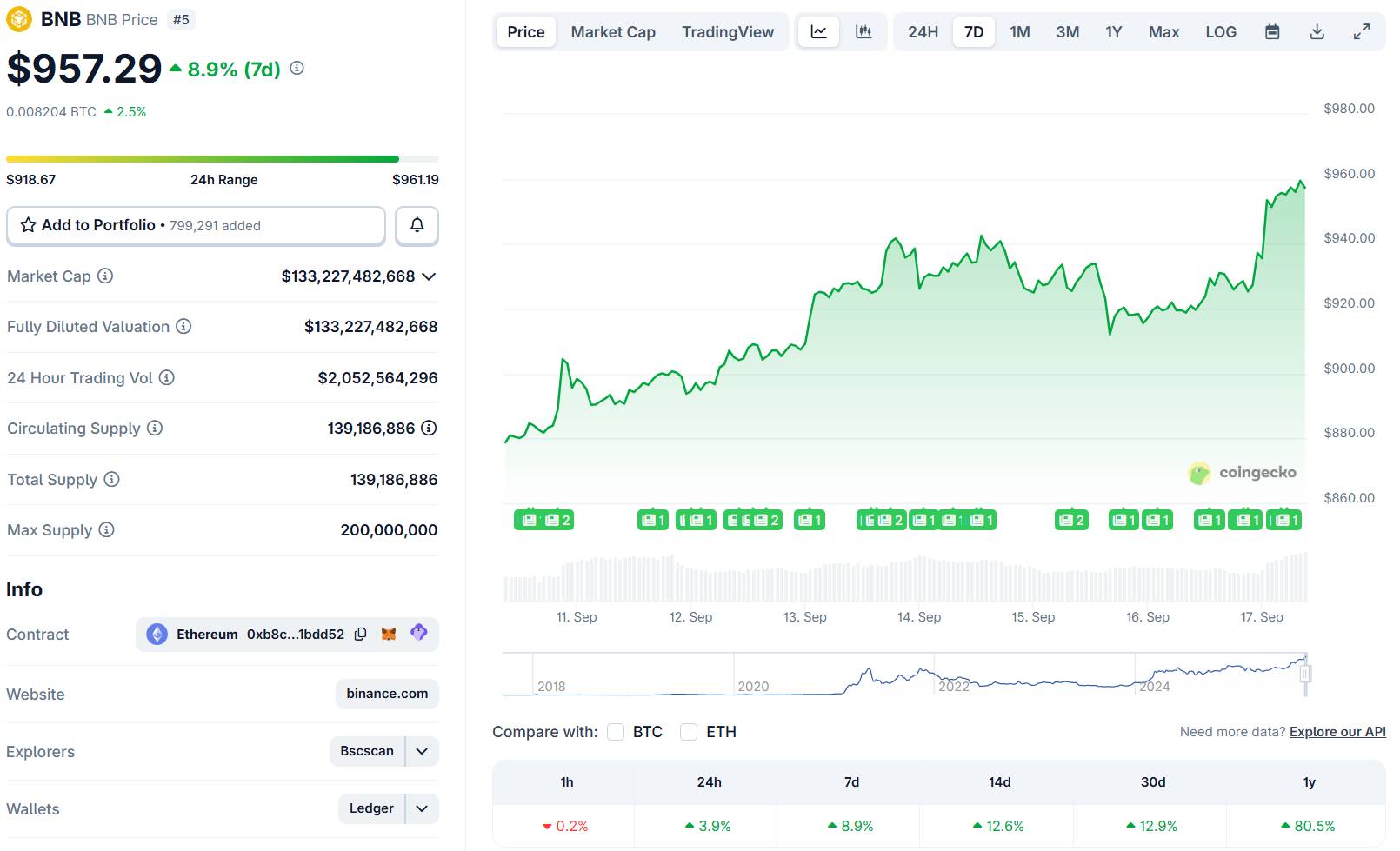1400x851 pixels.
Task: Click the price alert bell icon
Action: click(x=417, y=225)
